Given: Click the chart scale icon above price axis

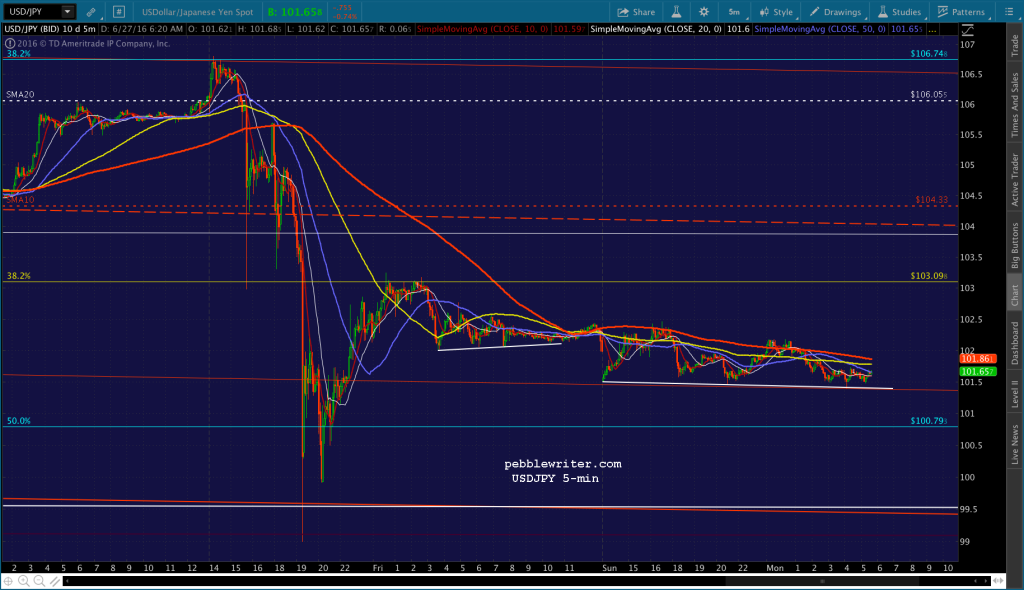Looking at the screenshot, I should click(967, 30).
